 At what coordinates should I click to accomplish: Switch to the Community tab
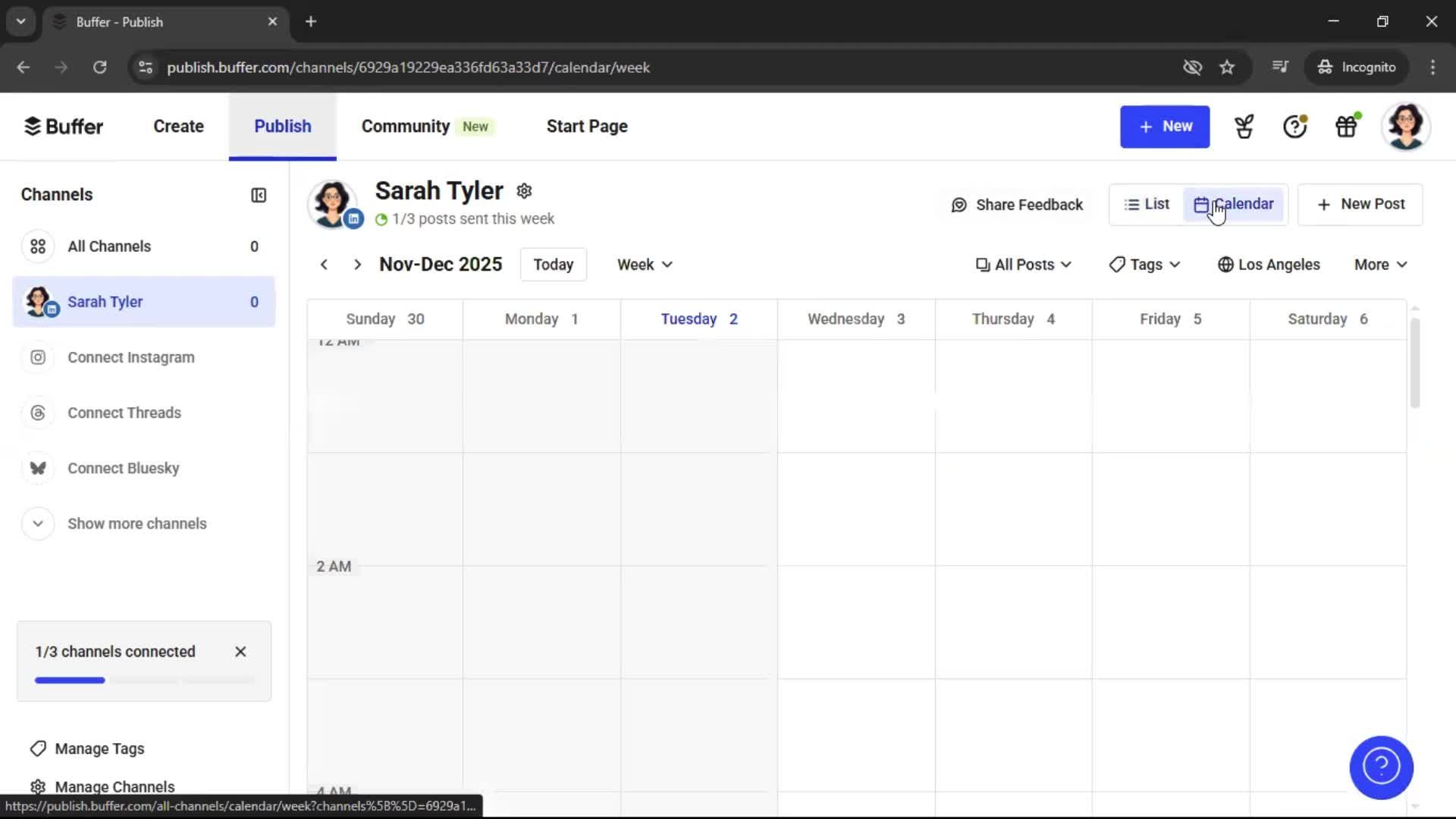click(405, 126)
